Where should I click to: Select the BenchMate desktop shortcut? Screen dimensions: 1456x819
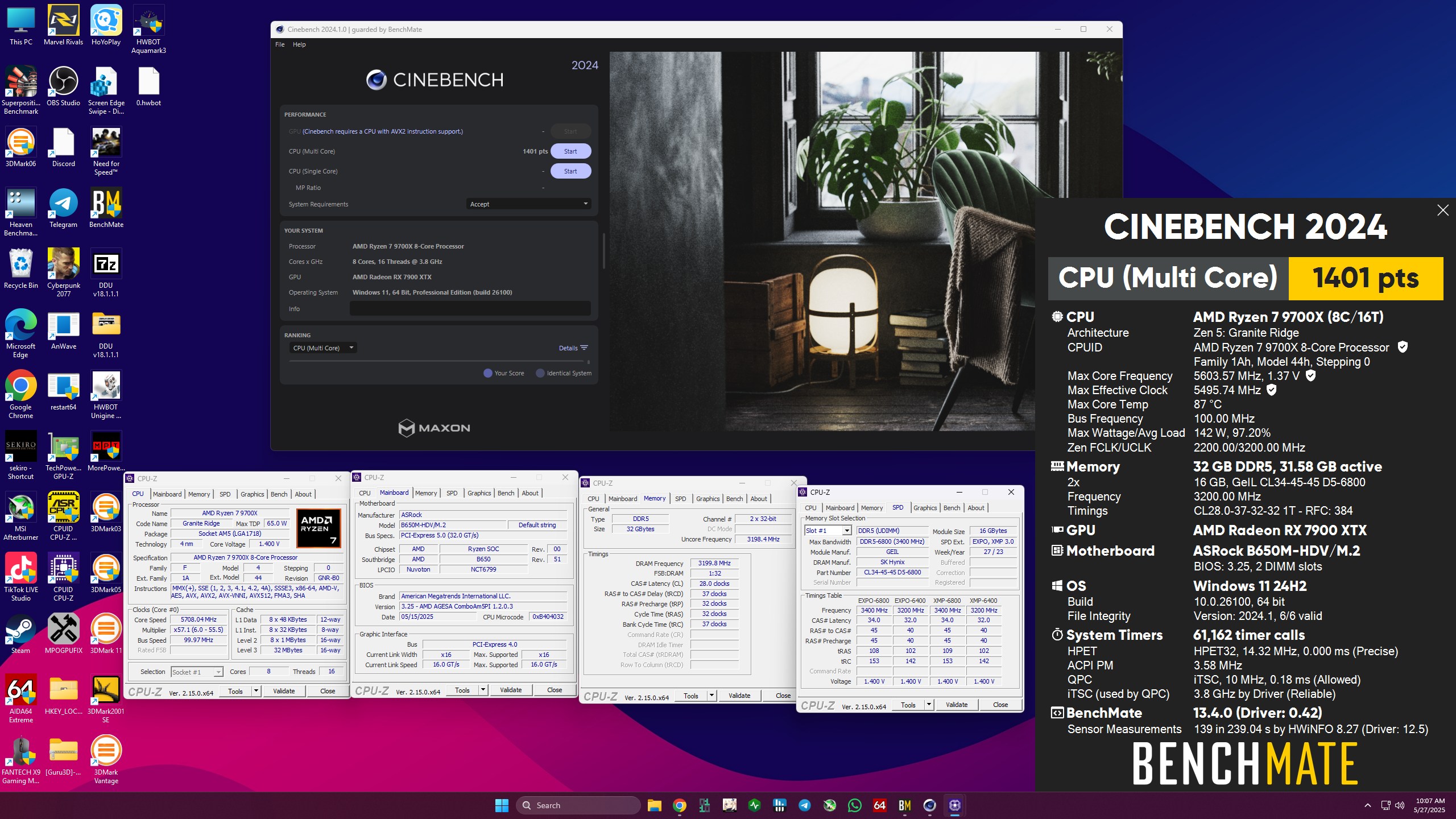pos(106,208)
